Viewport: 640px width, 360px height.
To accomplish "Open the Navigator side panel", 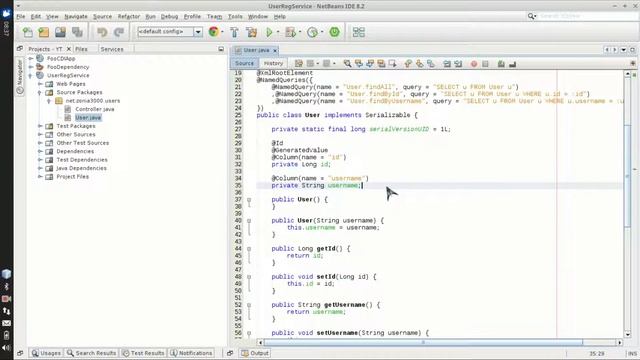I will pyautogui.click(x=20, y=77).
